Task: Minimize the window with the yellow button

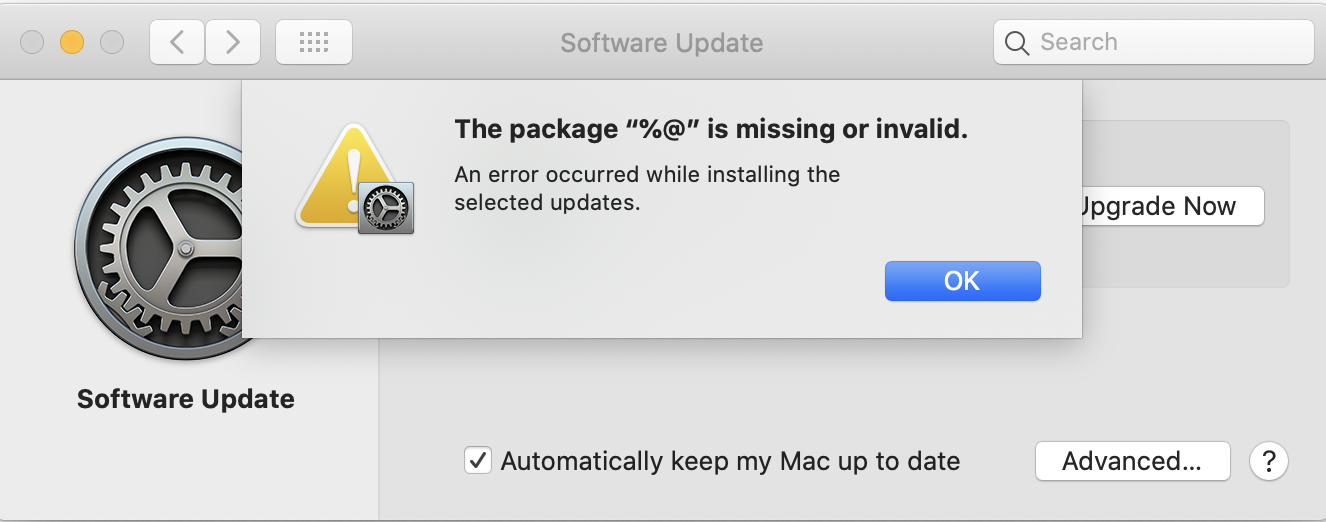Action: coord(72,42)
